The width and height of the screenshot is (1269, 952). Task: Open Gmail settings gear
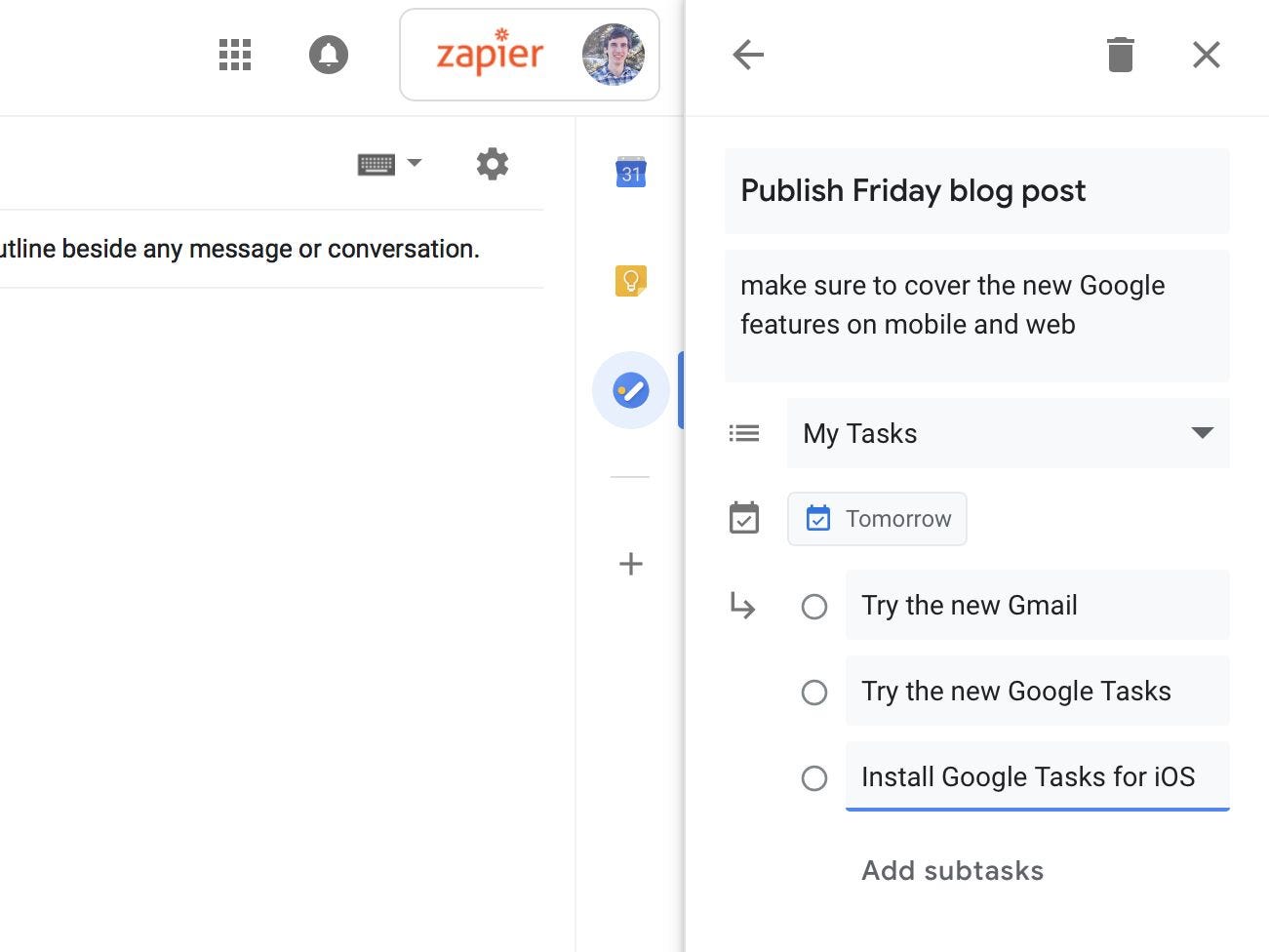coord(493,164)
